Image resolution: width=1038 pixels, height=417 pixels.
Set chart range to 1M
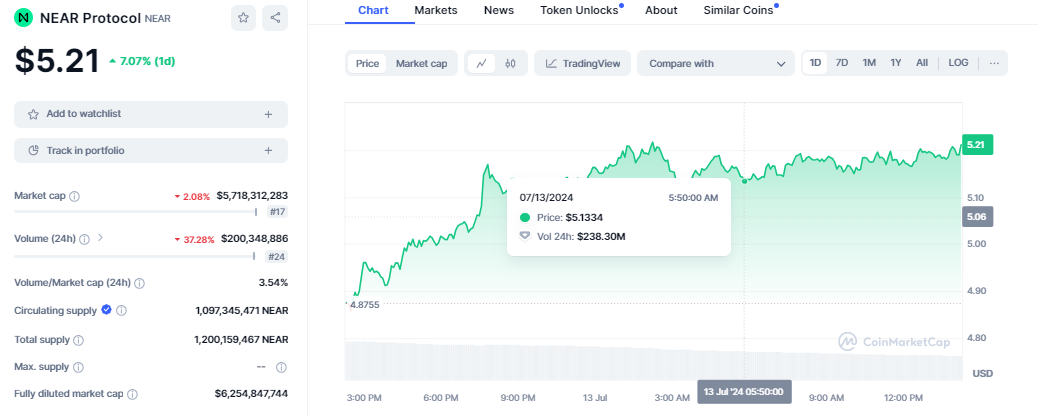point(869,63)
